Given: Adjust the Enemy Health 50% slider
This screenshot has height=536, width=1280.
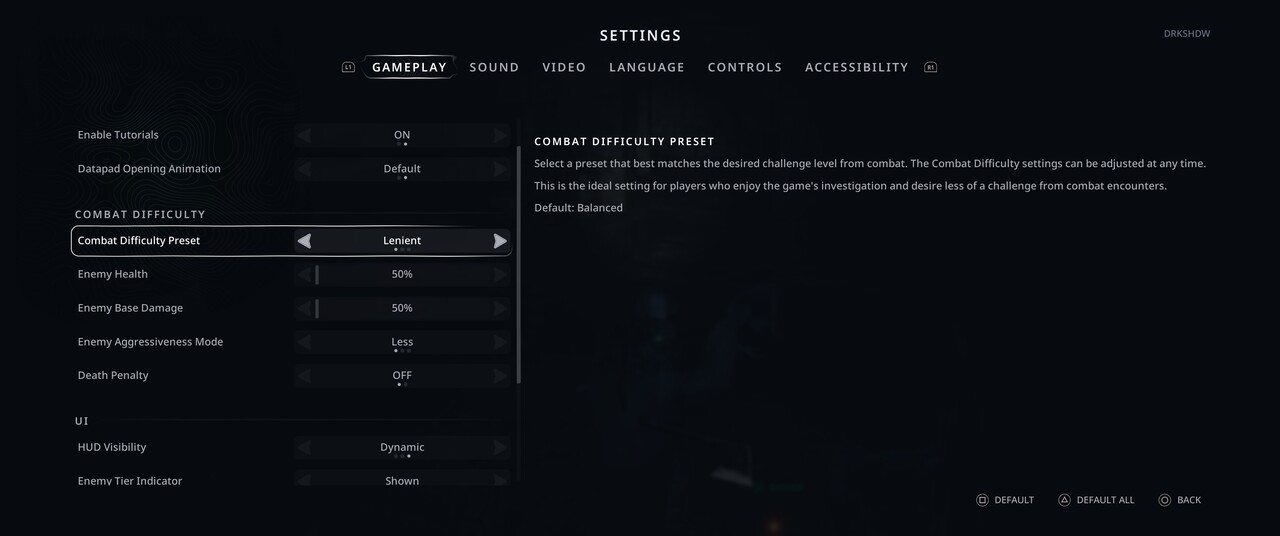Looking at the screenshot, I should click(x=402, y=275).
